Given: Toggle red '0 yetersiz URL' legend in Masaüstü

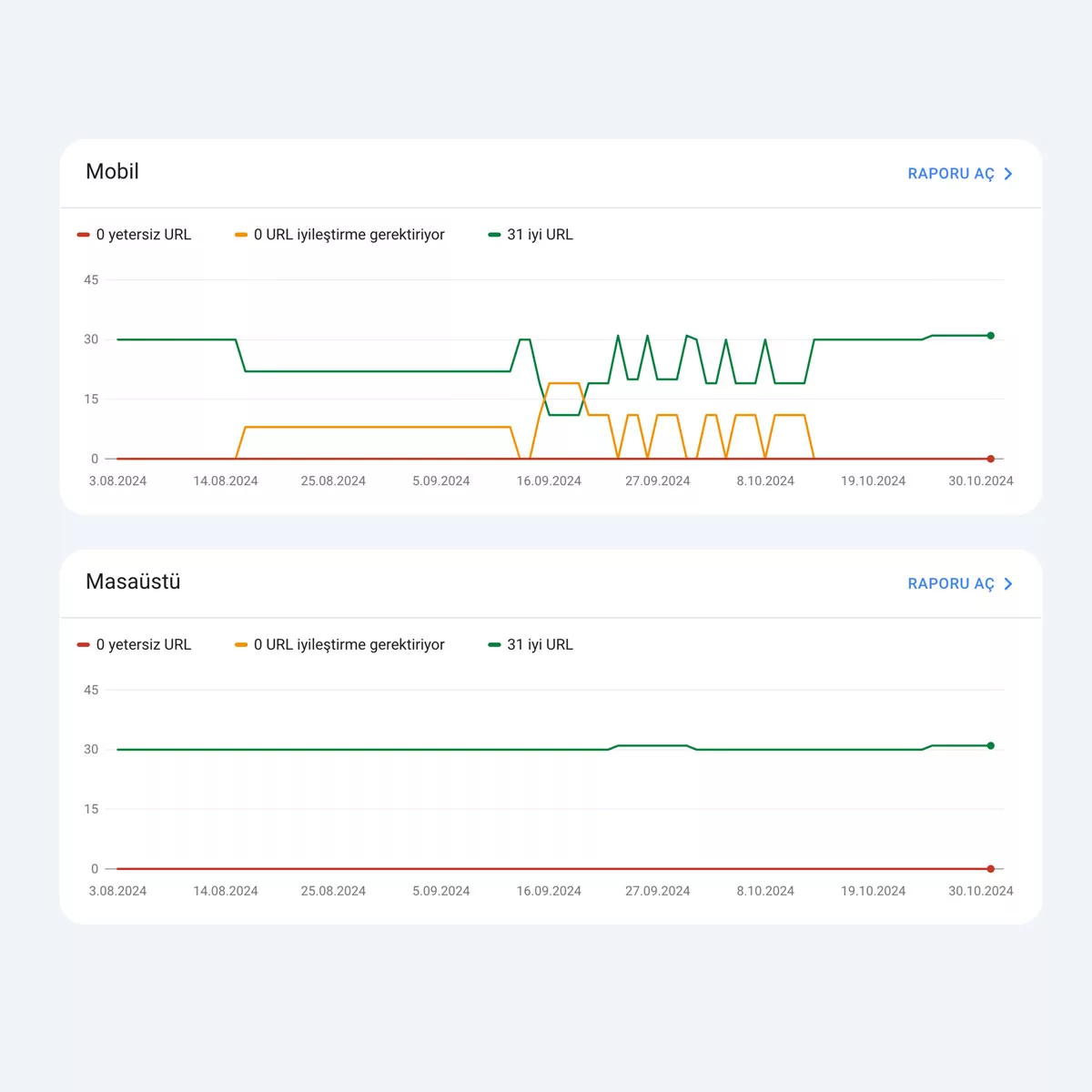Looking at the screenshot, I should (135, 645).
